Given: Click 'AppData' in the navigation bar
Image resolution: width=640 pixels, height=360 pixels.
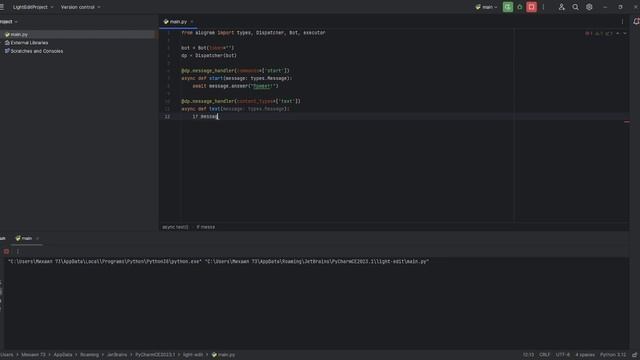Looking at the screenshot, I should click(62, 355).
